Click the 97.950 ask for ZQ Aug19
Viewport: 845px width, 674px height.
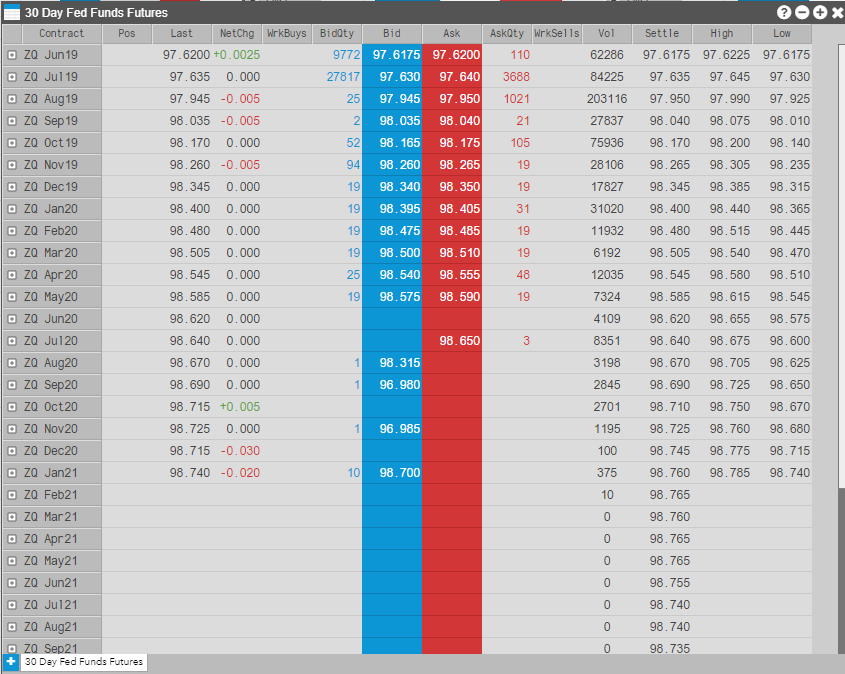[x=452, y=99]
